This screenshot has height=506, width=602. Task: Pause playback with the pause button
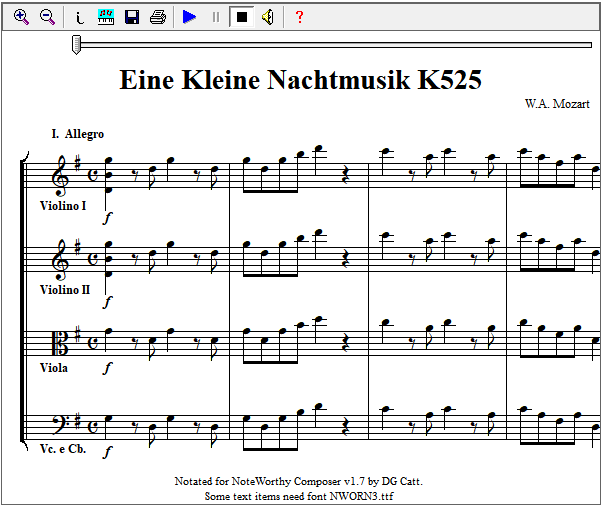point(216,17)
